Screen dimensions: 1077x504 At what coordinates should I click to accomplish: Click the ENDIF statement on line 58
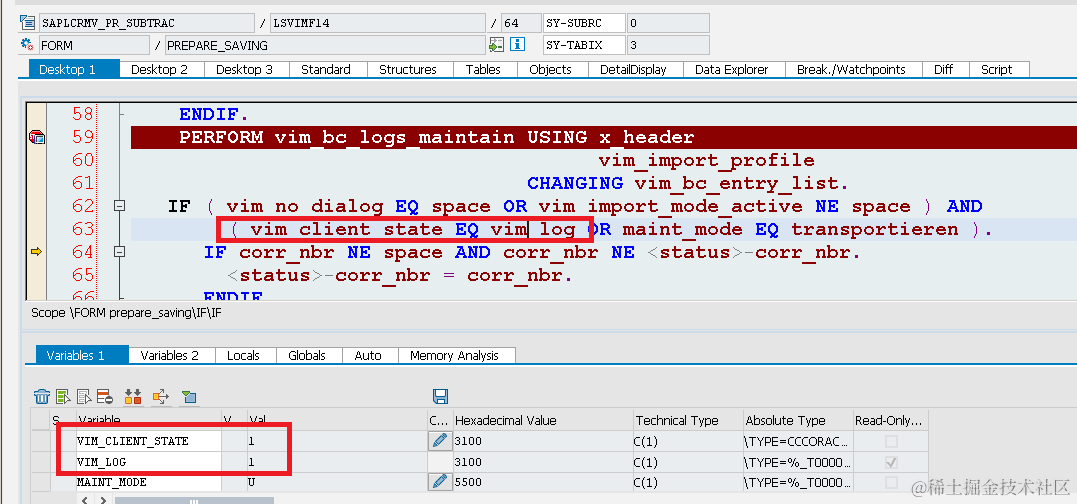[214, 114]
